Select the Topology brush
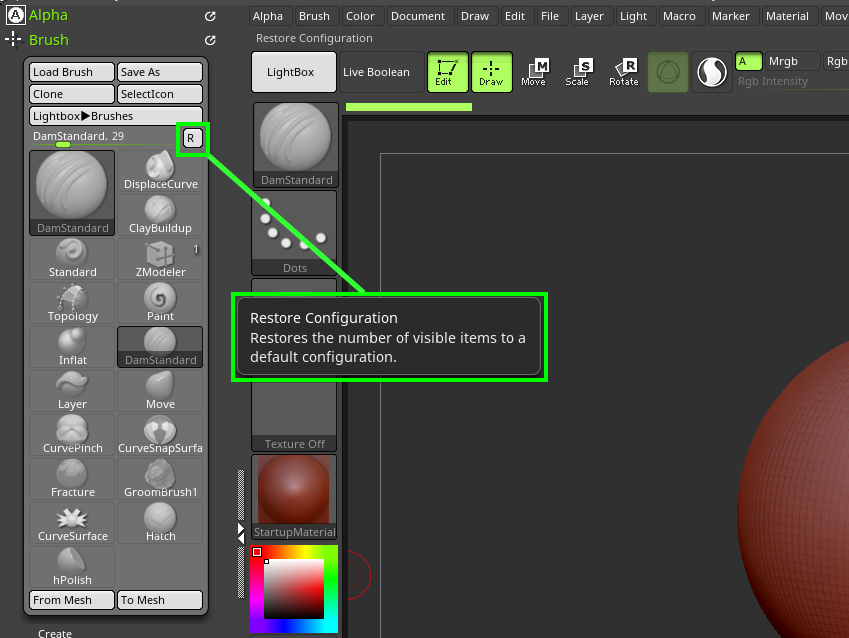The width and height of the screenshot is (849, 638). click(72, 303)
